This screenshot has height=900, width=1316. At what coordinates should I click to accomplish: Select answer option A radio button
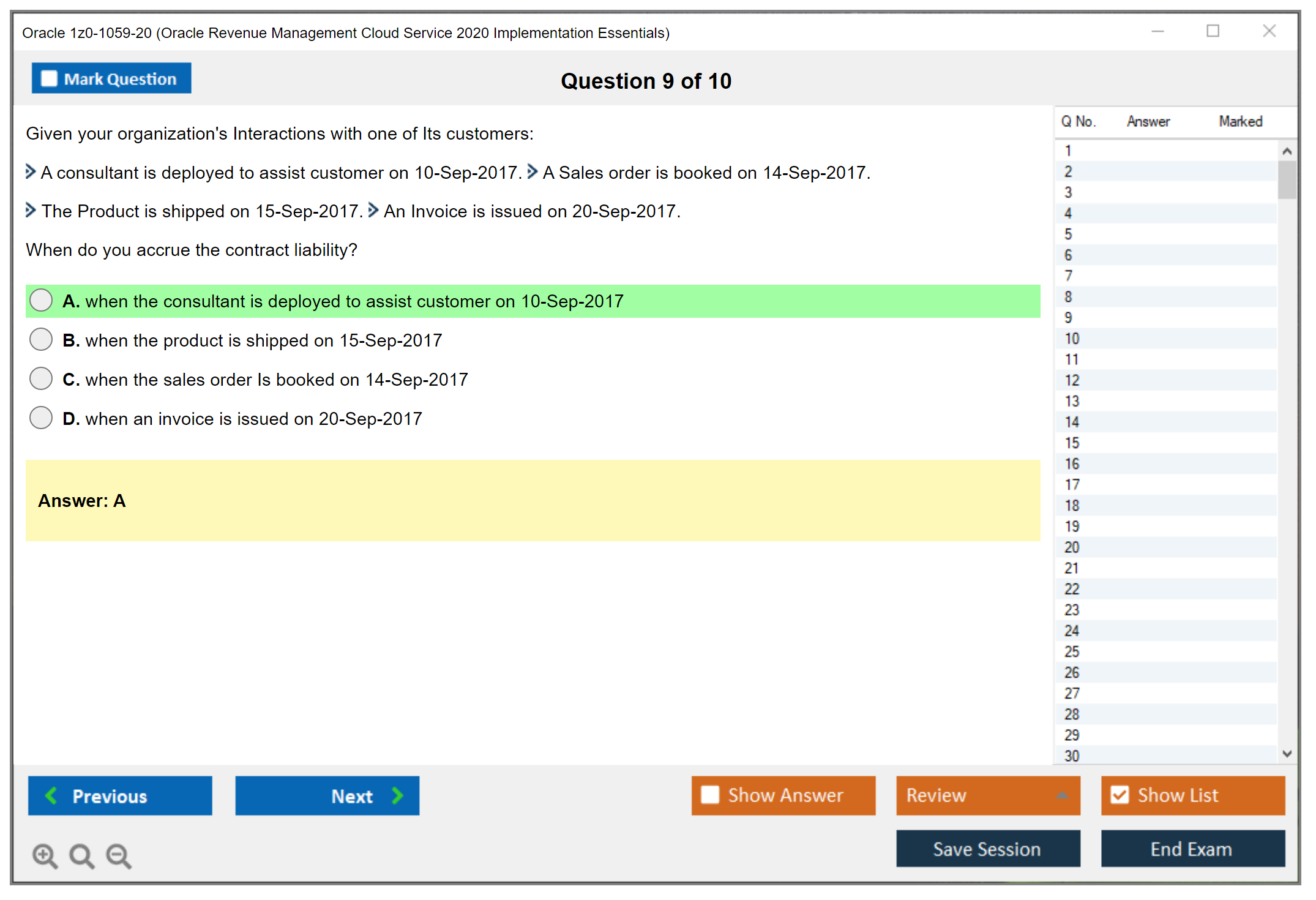pos(41,301)
